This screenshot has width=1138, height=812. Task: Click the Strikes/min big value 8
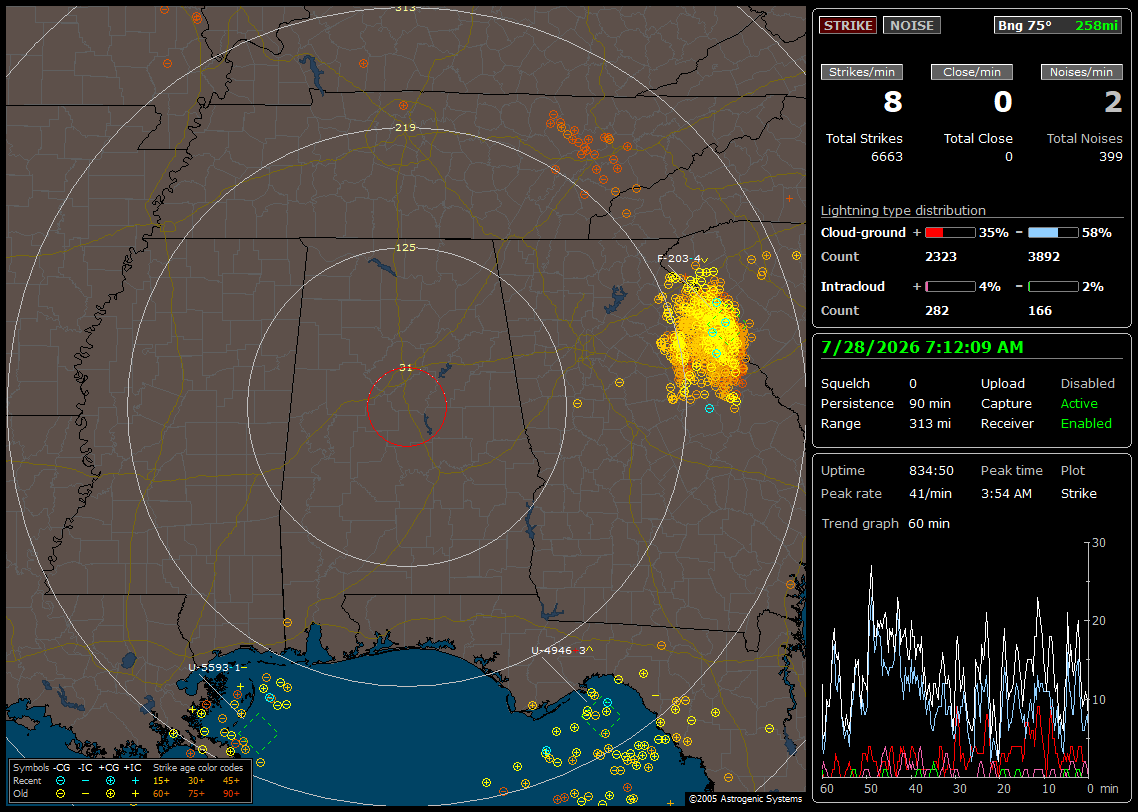coord(893,102)
